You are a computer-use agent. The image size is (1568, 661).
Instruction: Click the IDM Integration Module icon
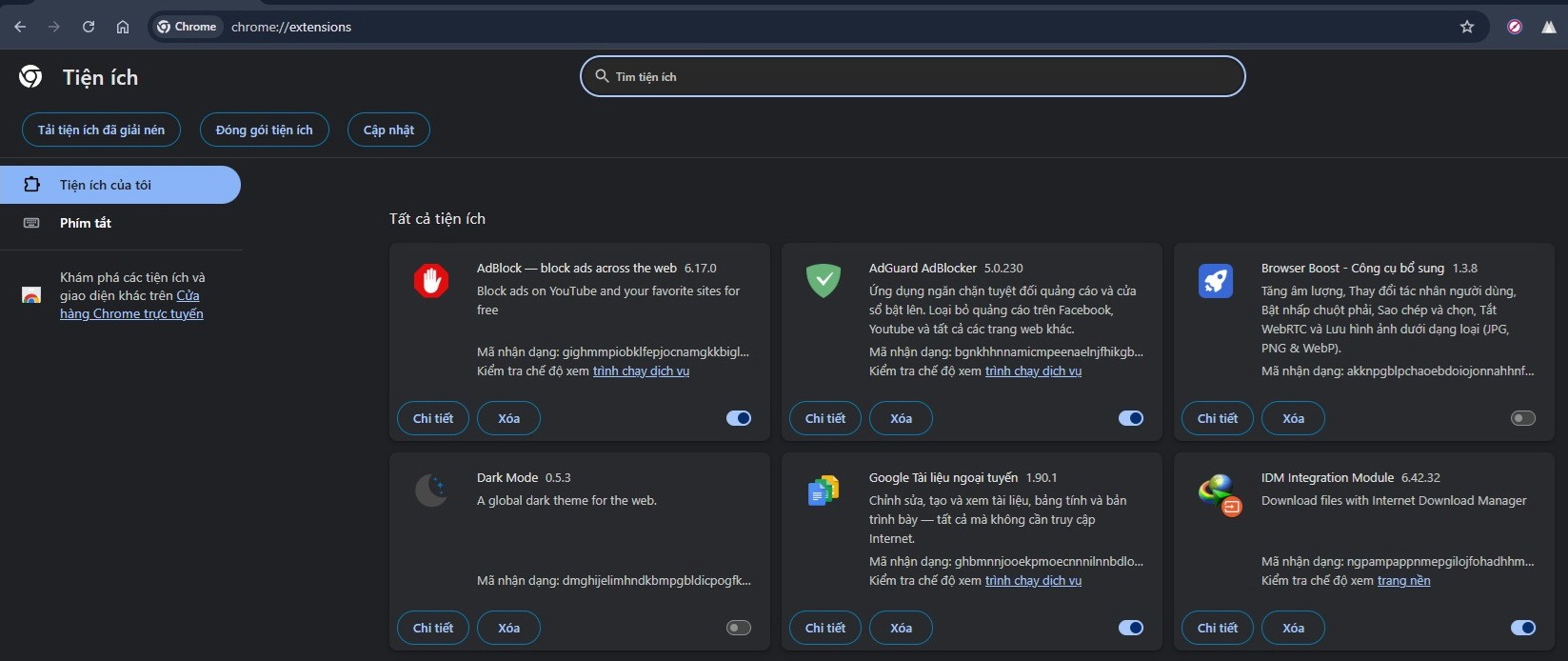1218,493
